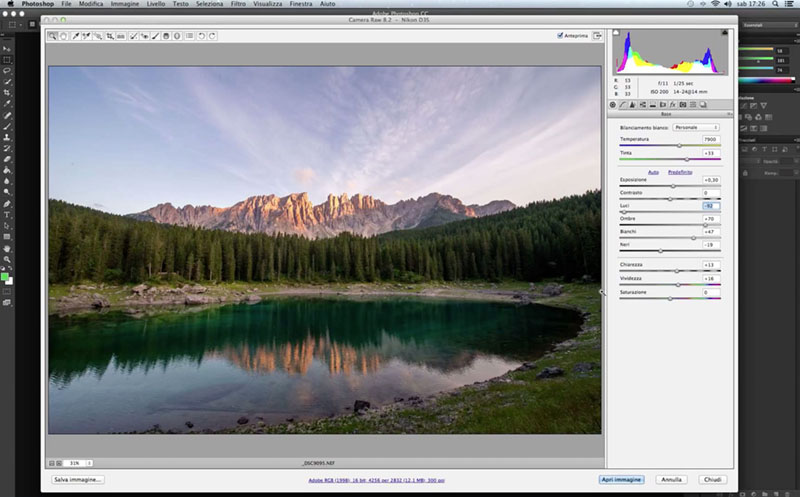The width and height of the screenshot is (800, 497).
Task: Rotate image clockwise
Action: [x=212, y=36]
